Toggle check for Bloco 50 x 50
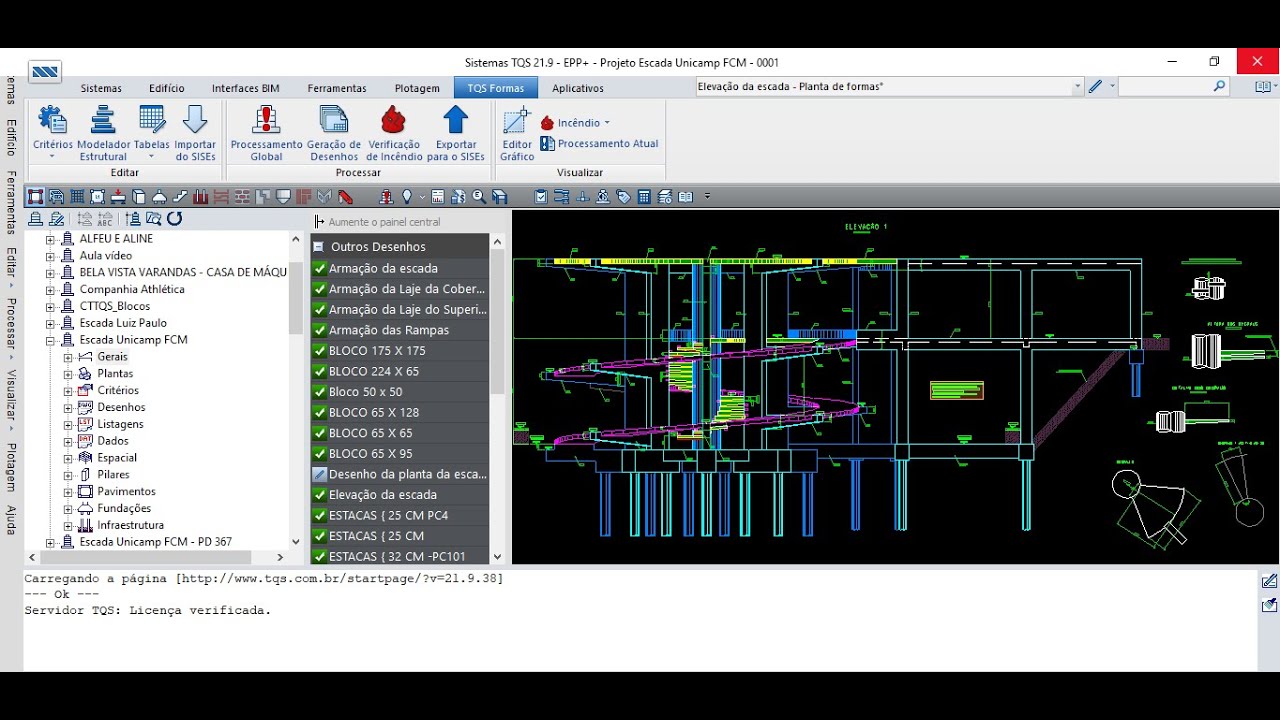 point(320,392)
